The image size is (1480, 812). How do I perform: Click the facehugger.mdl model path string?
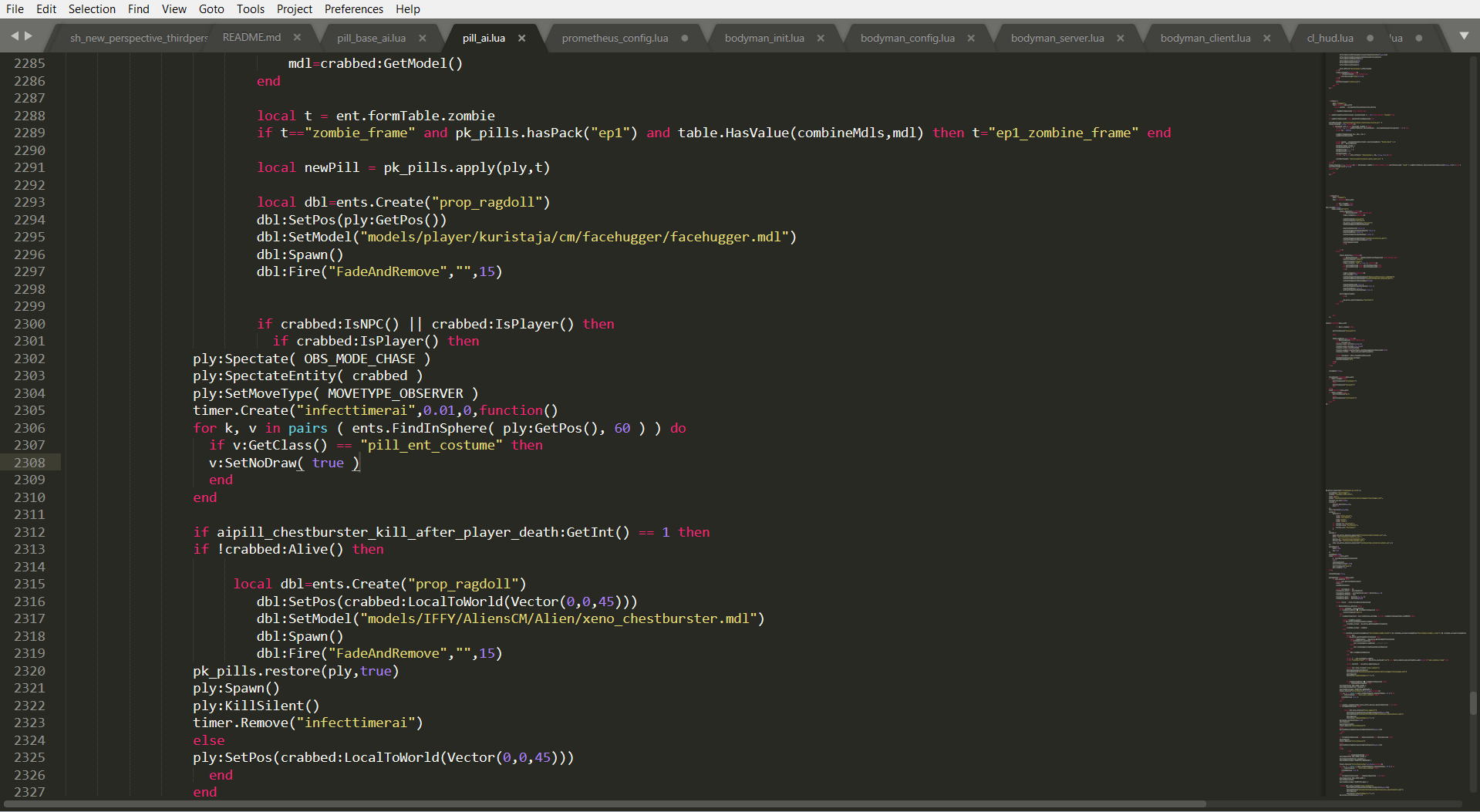[574, 237]
